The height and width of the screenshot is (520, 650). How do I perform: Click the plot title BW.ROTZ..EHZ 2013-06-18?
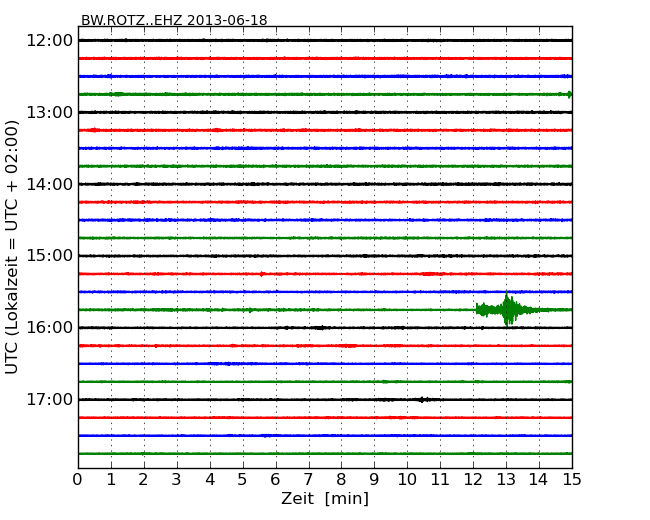tap(174, 20)
